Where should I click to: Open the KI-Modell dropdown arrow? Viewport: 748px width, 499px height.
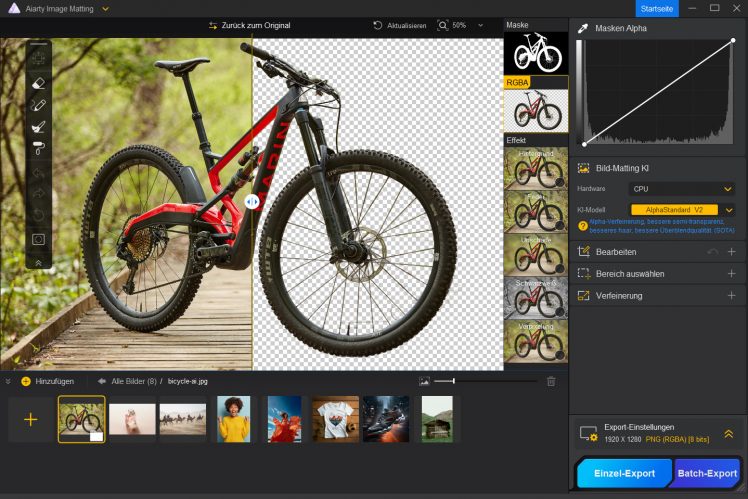(x=728, y=210)
